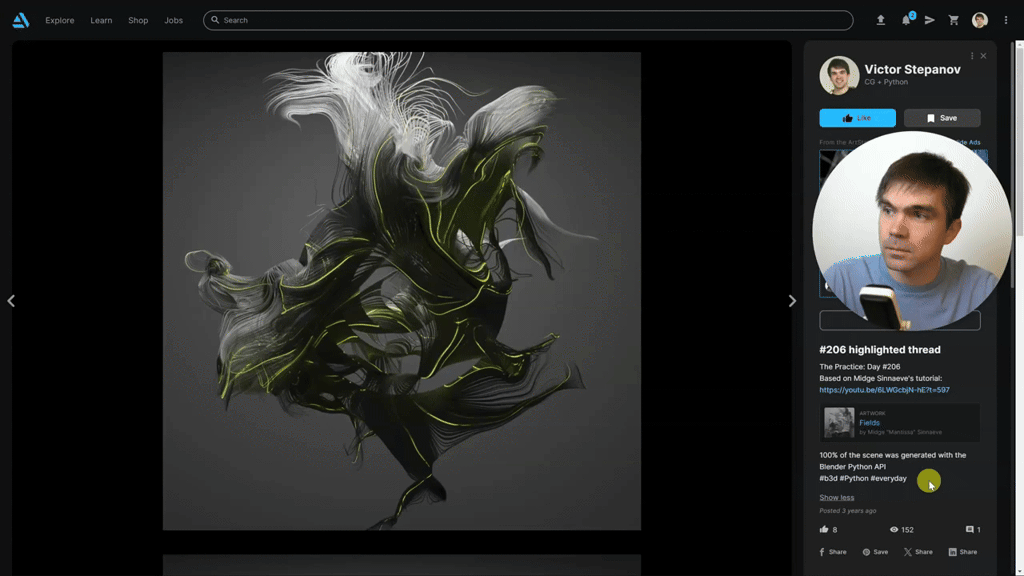Share the artwork on Facebook

[832, 551]
